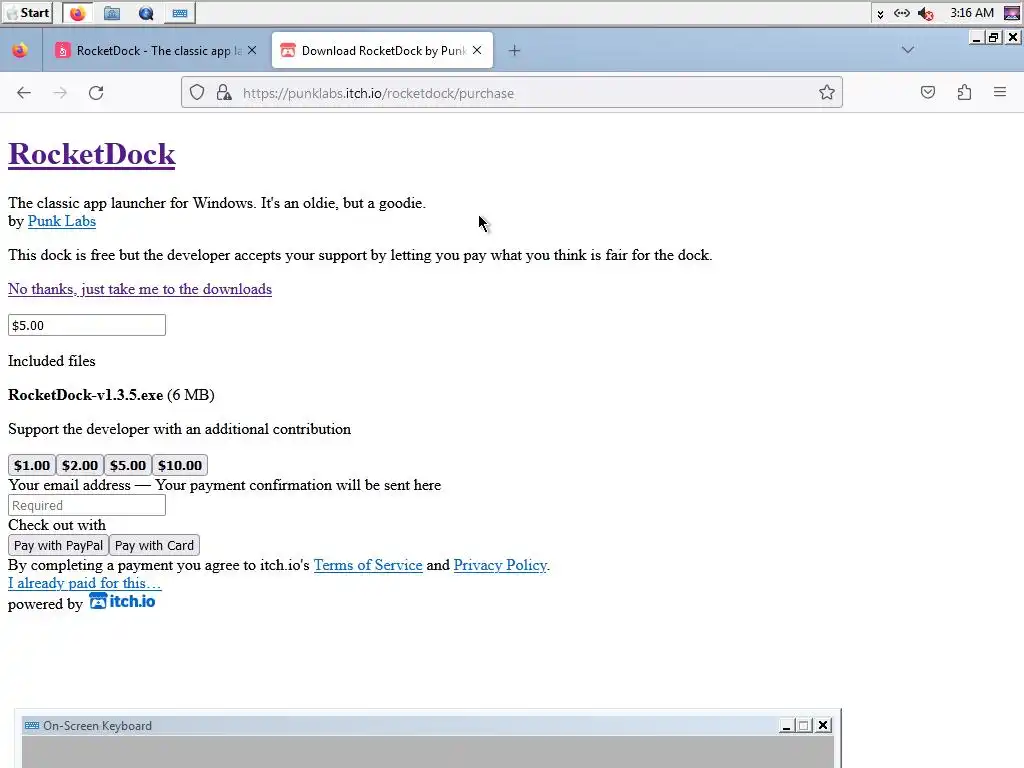The image size is (1024, 768).
Task: Minimize the On-Screen Keyboard window
Action: 787,726
